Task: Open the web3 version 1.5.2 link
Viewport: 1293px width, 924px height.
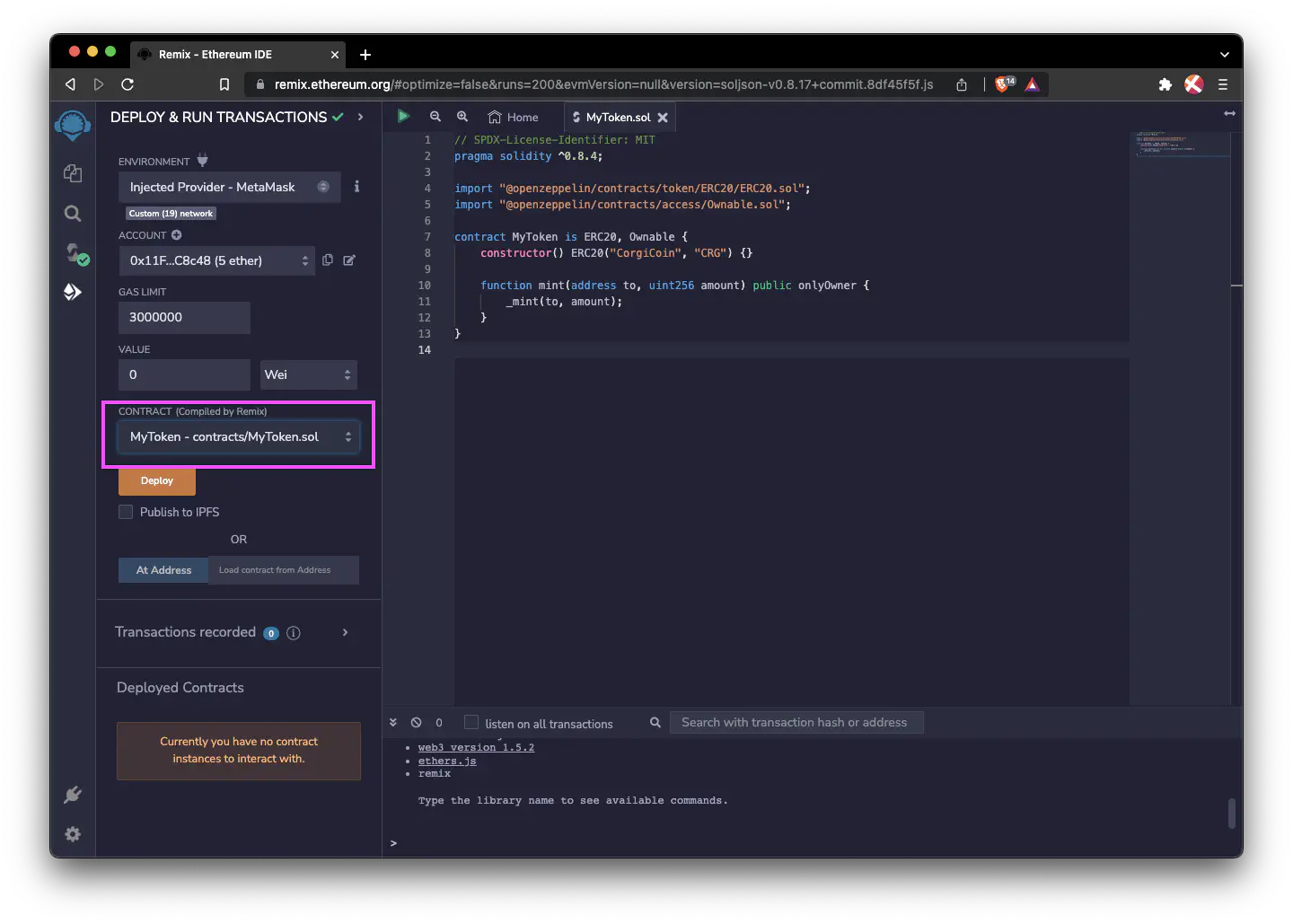Action: (x=476, y=747)
